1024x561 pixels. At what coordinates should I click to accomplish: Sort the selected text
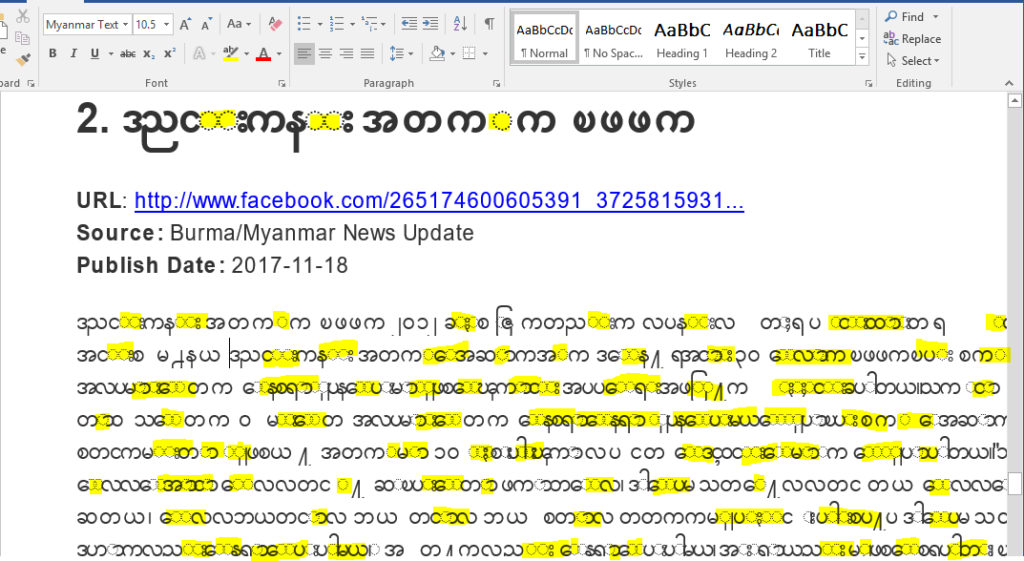point(460,24)
